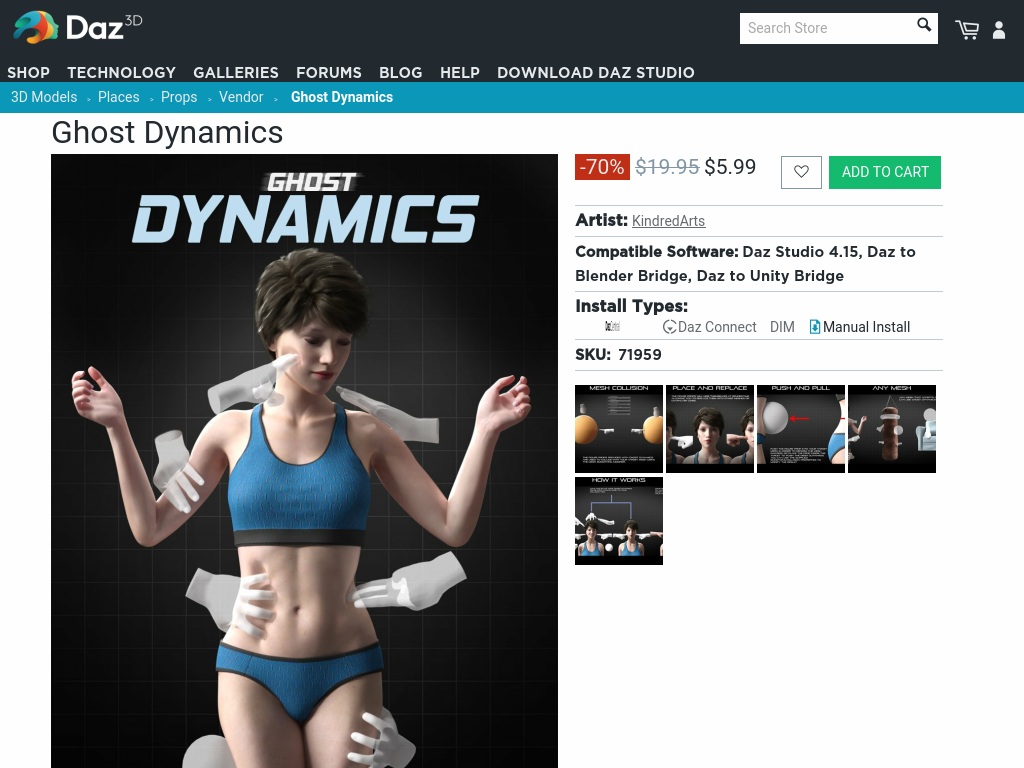Click DOWNLOAD DAZ STUDIO
The image size is (1024, 768).
(596, 72)
